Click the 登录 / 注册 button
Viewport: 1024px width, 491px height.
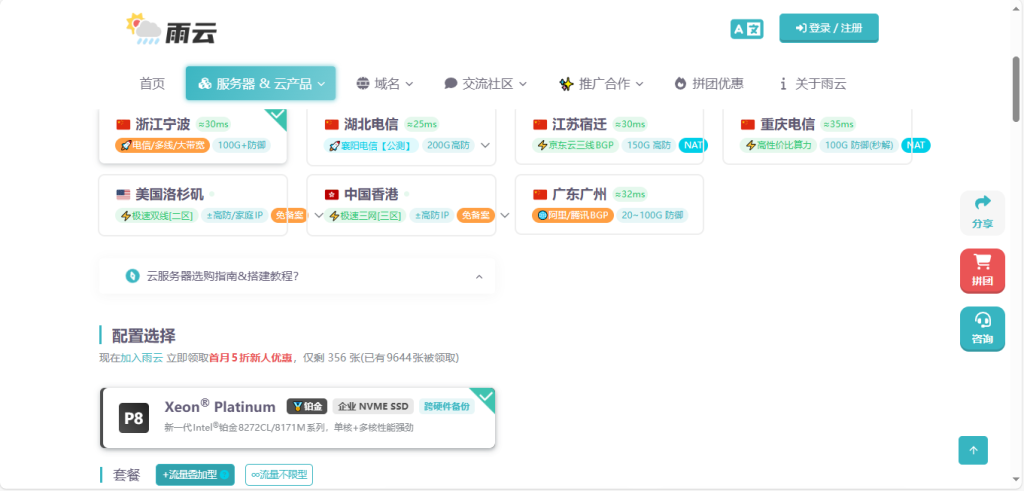[829, 28]
